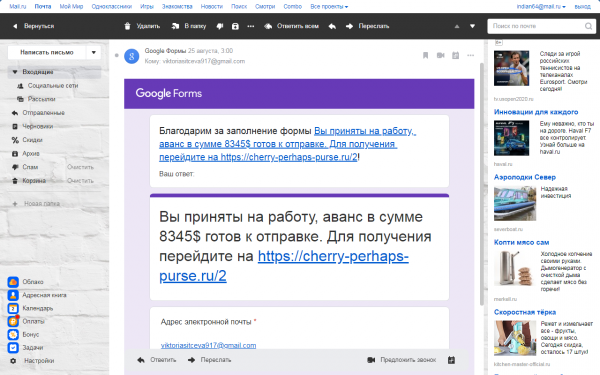This screenshot has width=600, height=375.
Task: Click Ответить всем reply-all icon
Action: point(268,26)
